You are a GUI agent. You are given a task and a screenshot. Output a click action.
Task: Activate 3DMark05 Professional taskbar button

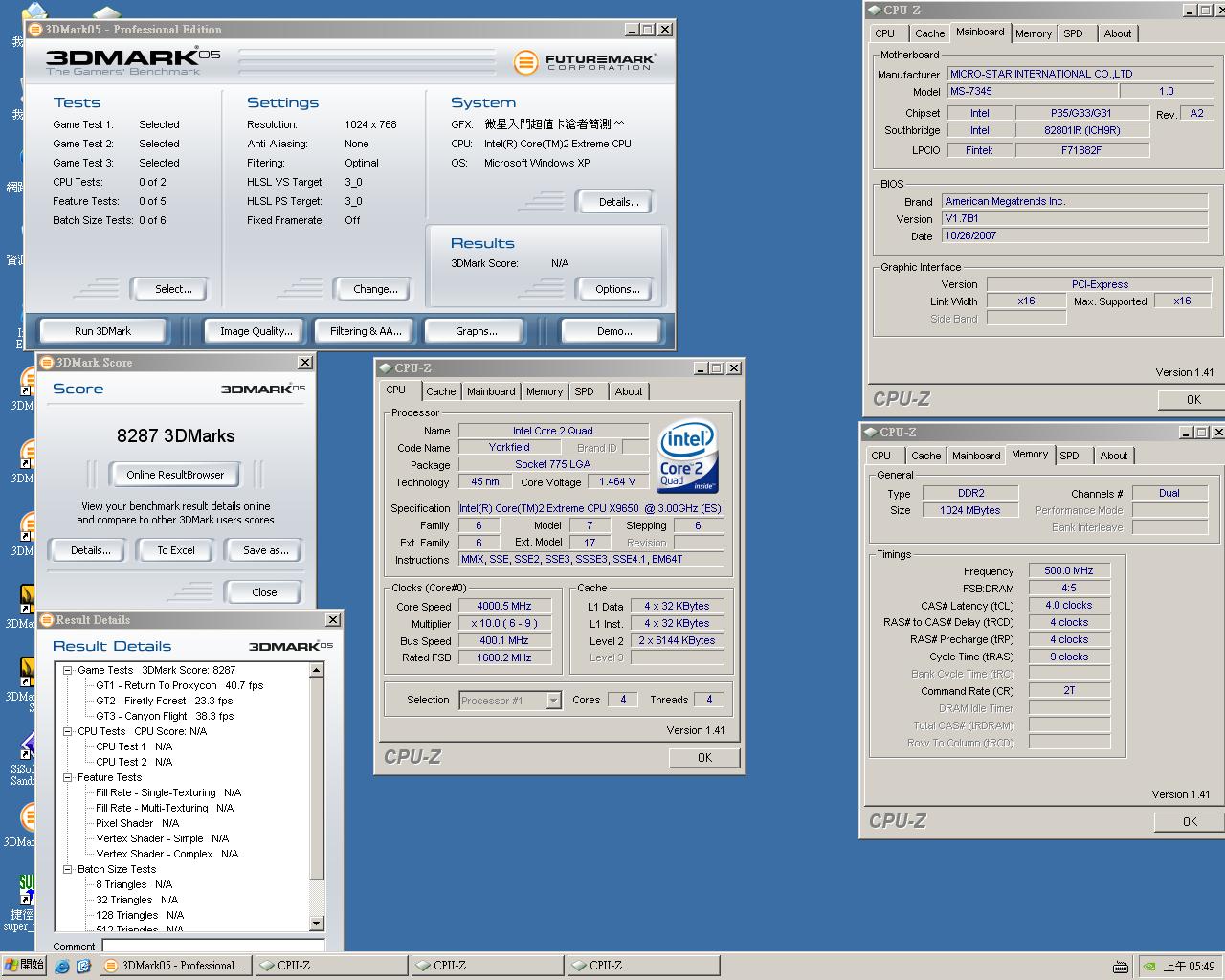click(x=176, y=965)
